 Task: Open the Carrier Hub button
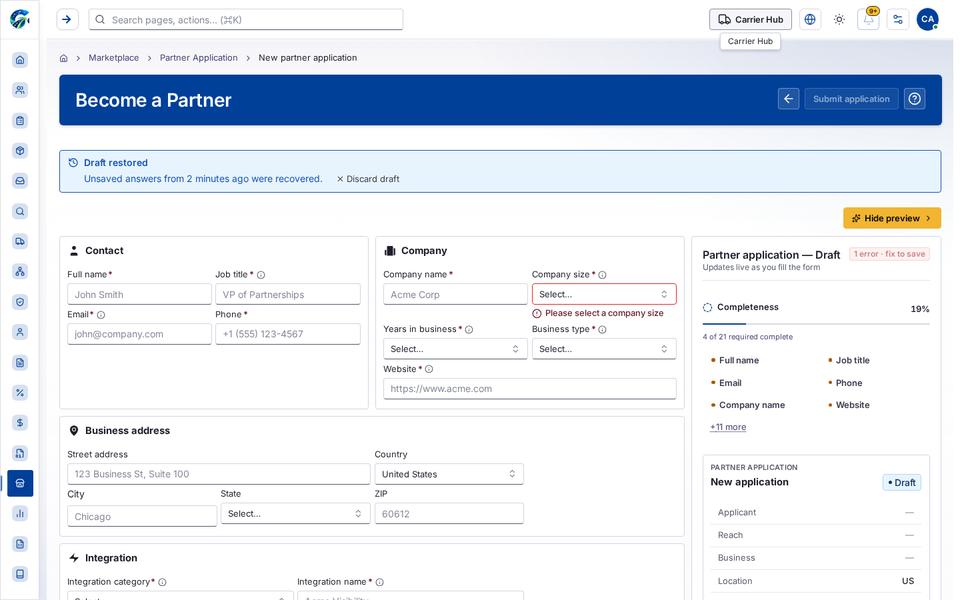click(751, 20)
